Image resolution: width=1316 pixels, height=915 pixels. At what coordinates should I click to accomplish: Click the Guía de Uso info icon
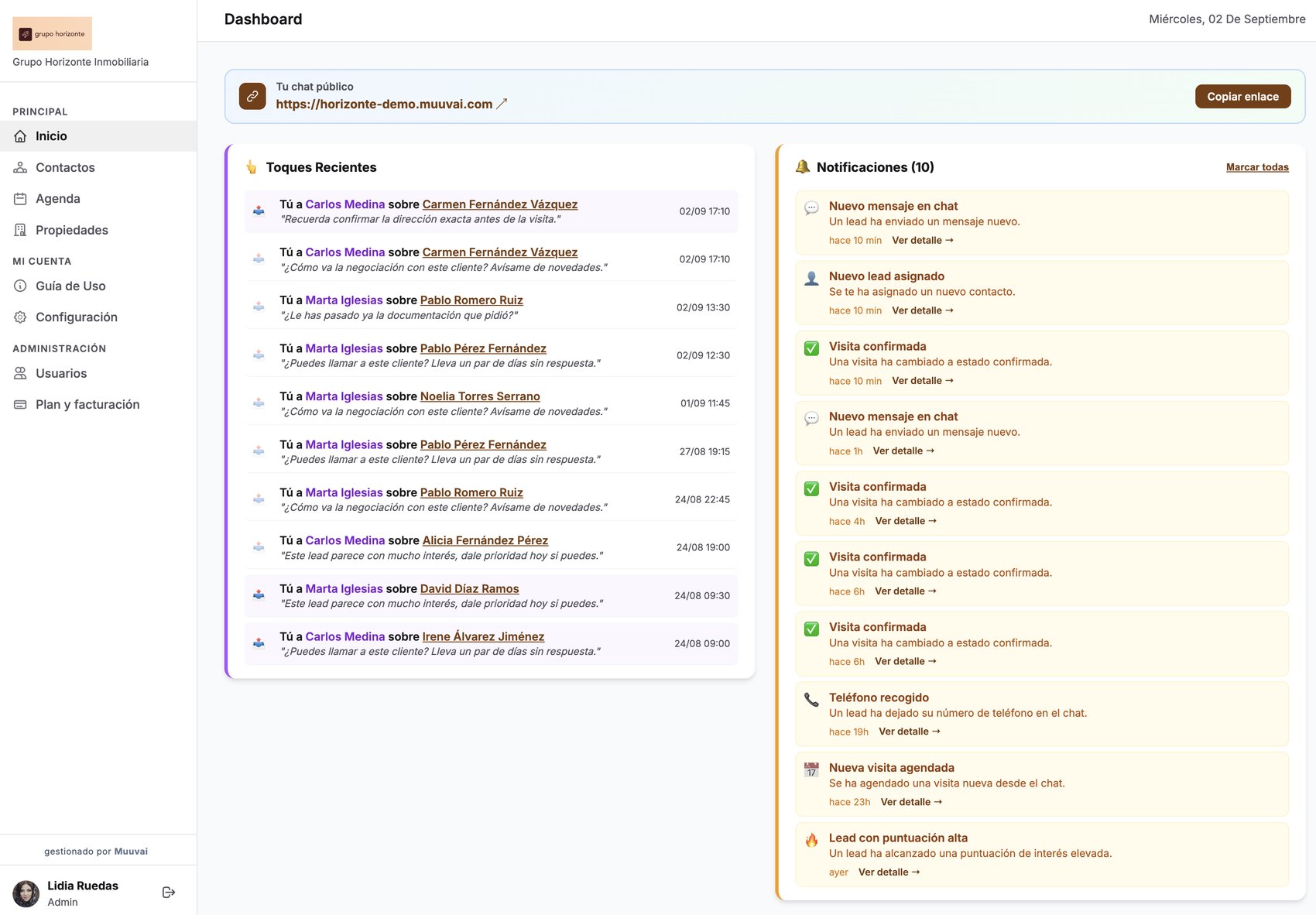tap(20, 286)
